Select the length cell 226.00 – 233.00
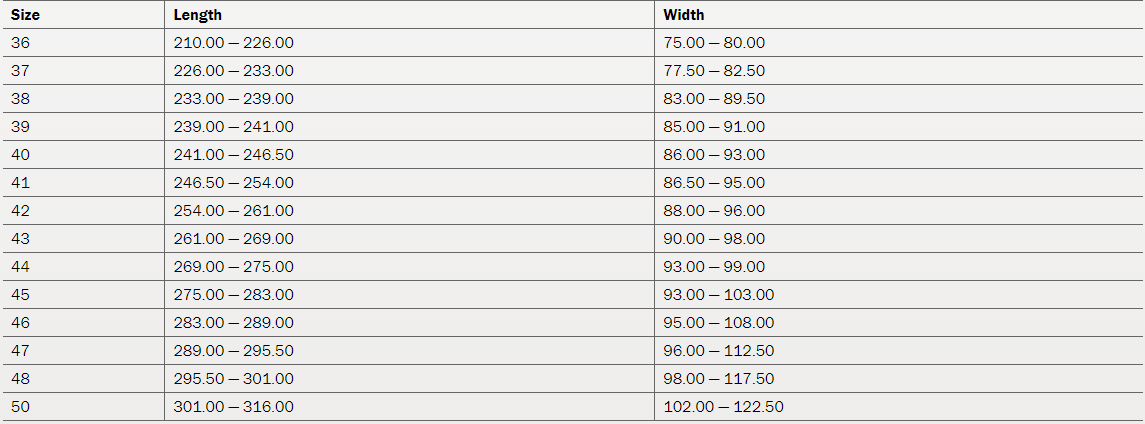Screen dimensions: 1145x424 [234, 71]
